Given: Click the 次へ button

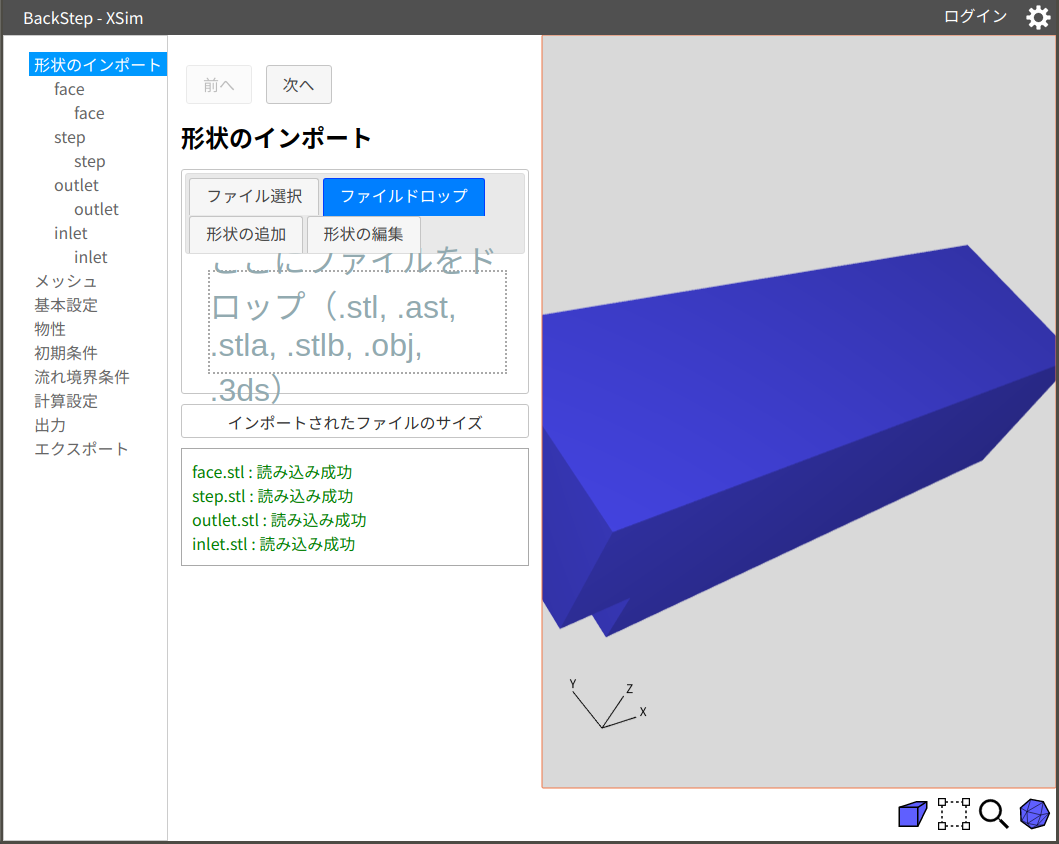Looking at the screenshot, I should tap(298, 85).
